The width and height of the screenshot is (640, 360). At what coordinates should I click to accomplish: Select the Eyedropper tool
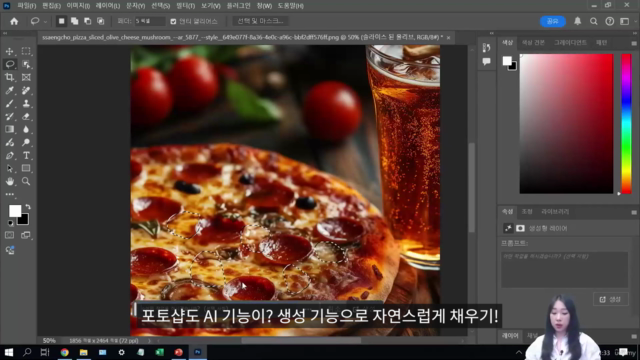pos(9,90)
